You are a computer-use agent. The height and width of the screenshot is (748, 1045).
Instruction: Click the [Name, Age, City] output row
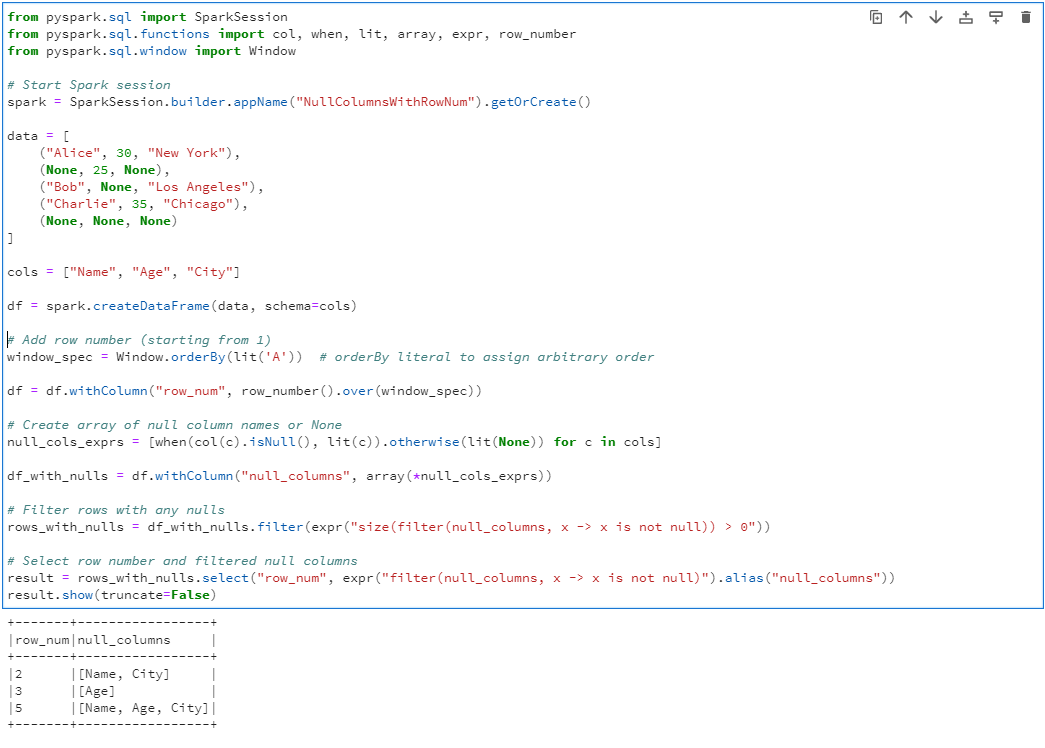click(x=142, y=708)
